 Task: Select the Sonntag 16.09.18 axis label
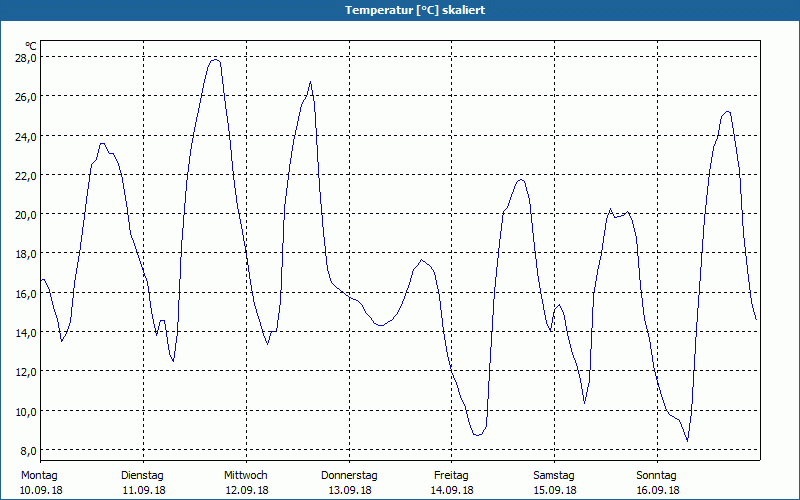[657, 483]
